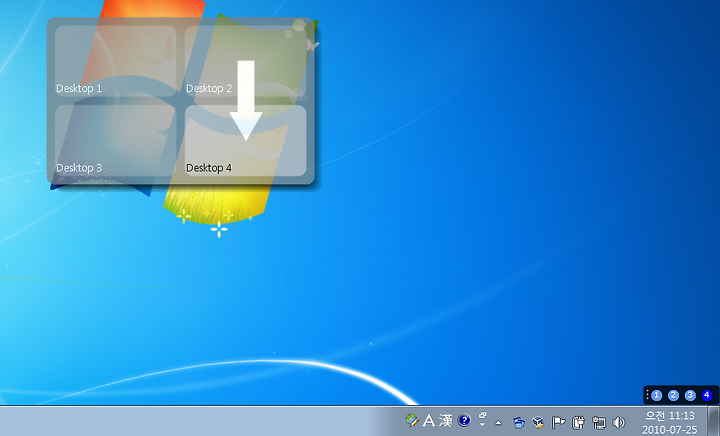Click the Hanja (漢) conversion button
Screen dimensions: 720x436
445,420
